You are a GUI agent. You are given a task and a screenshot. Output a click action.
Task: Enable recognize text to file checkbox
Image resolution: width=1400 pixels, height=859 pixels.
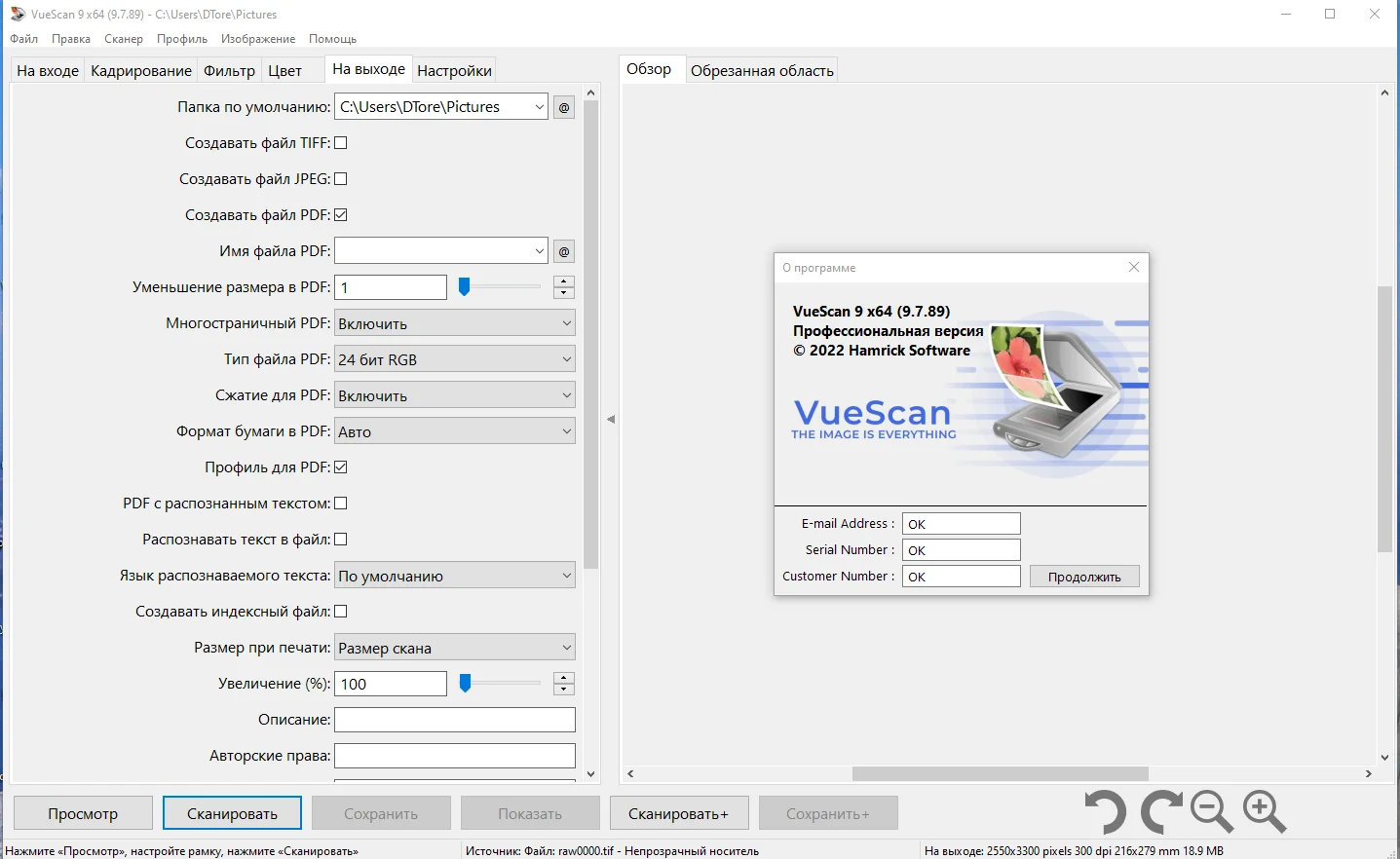click(341, 540)
